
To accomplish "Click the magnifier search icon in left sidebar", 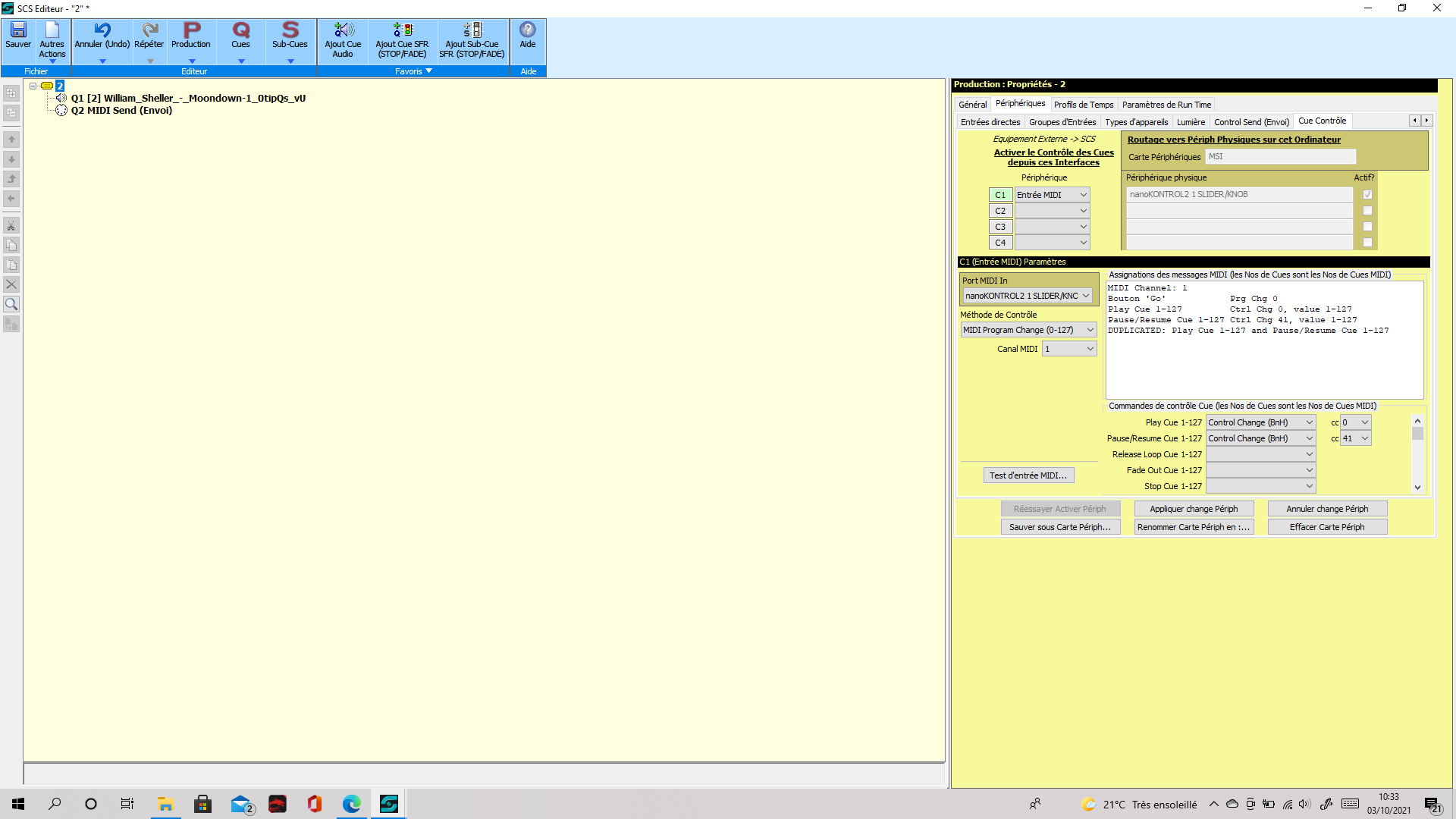I will tap(11, 304).
